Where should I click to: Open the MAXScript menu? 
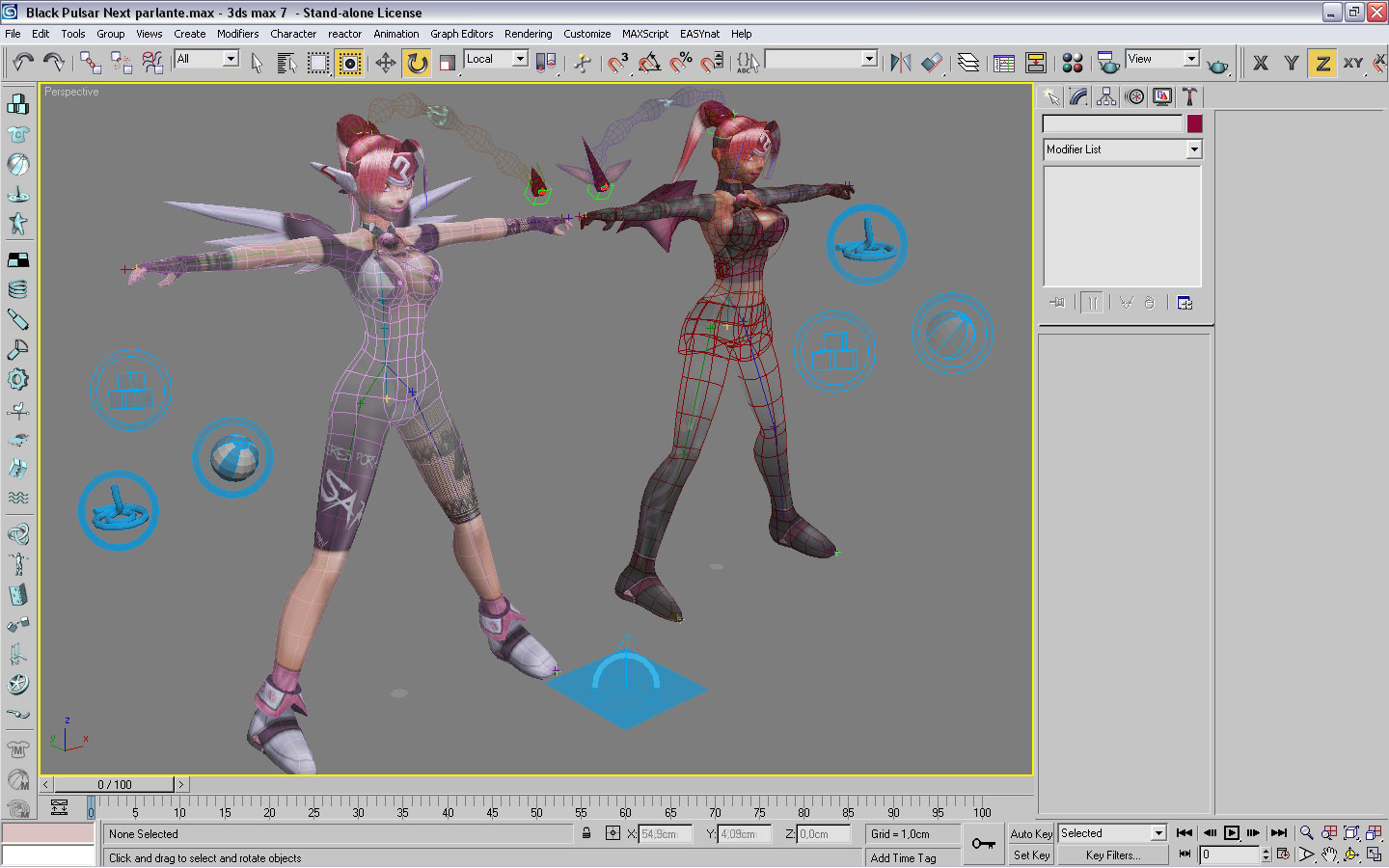click(645, 34)
